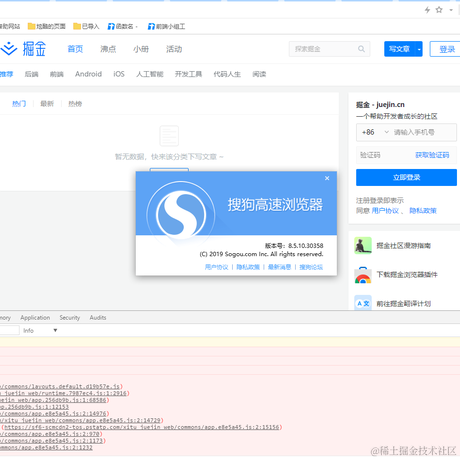
Task: Switch to the Security DevTools tab
Action: 70,318
